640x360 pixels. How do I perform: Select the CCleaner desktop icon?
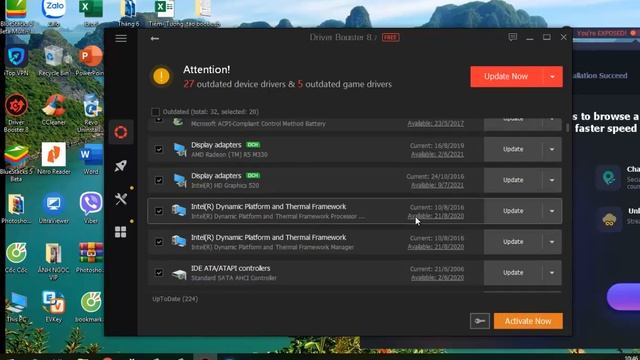tap(53, 110)
